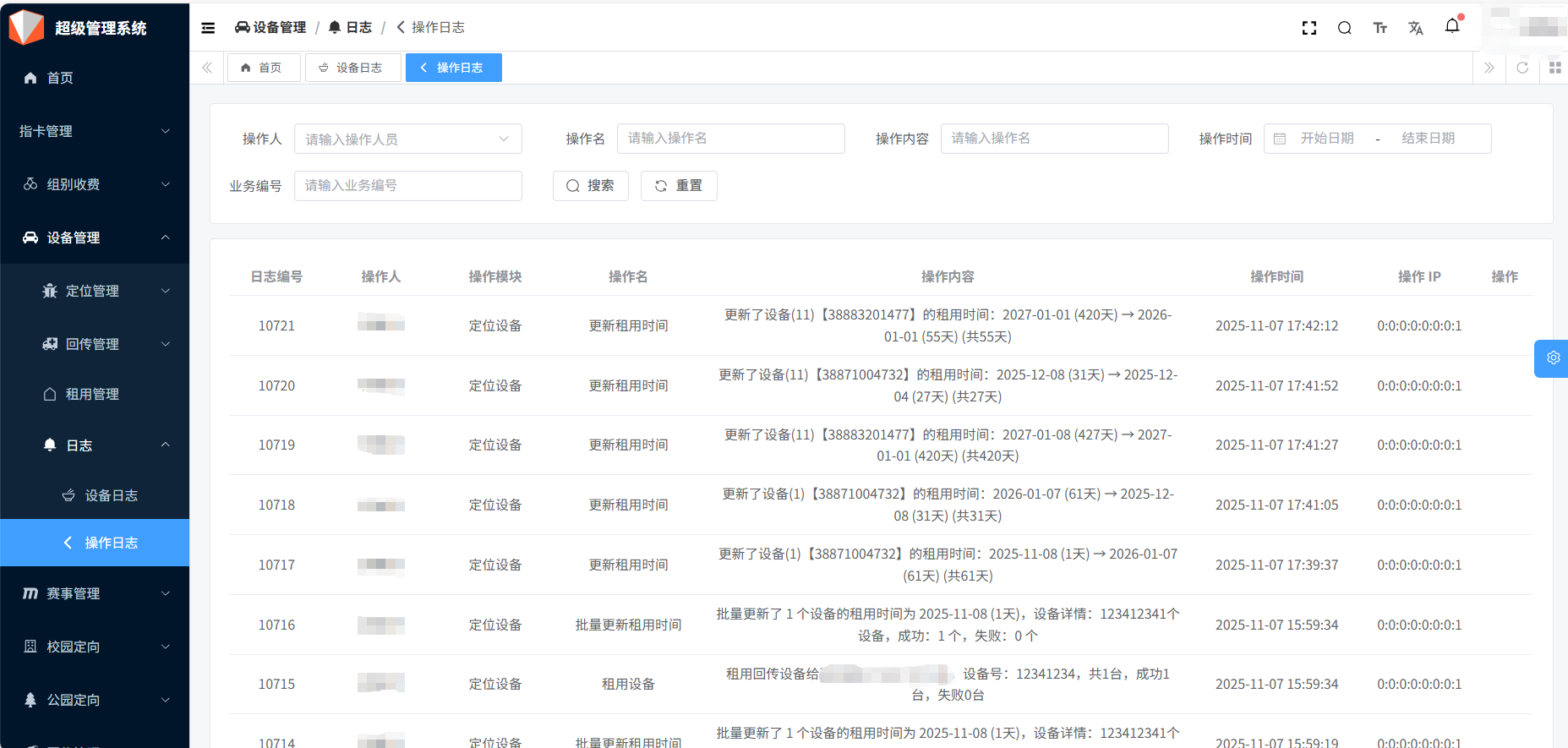Select 租用管理 in the sidebar

tap(92, 394)
